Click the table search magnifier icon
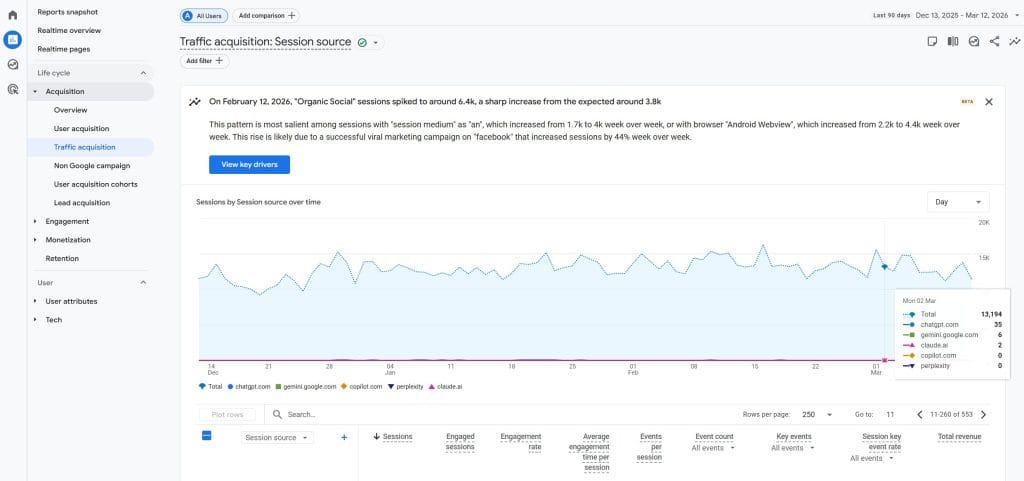 tap(278, 414)
